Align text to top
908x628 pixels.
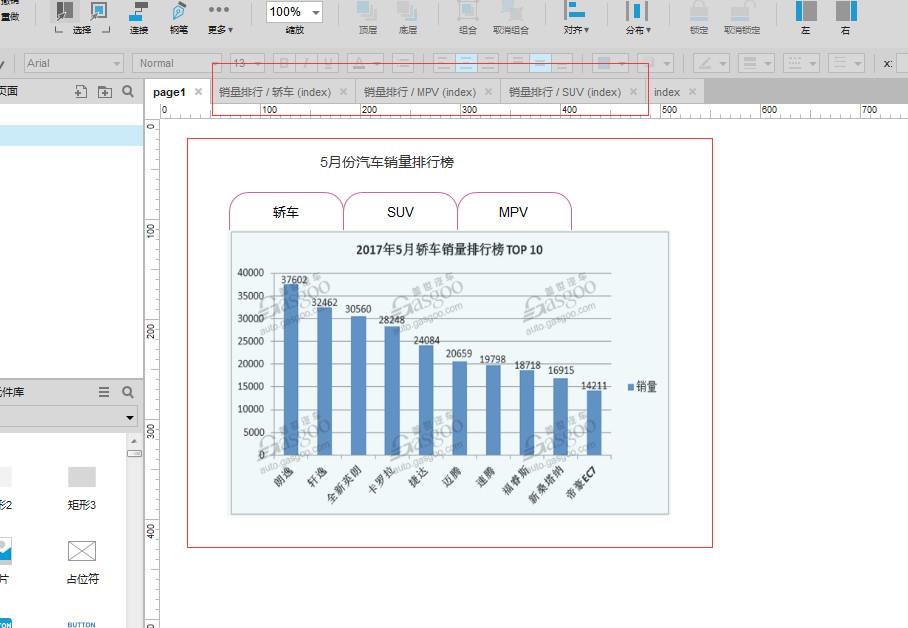coord(518,63)
